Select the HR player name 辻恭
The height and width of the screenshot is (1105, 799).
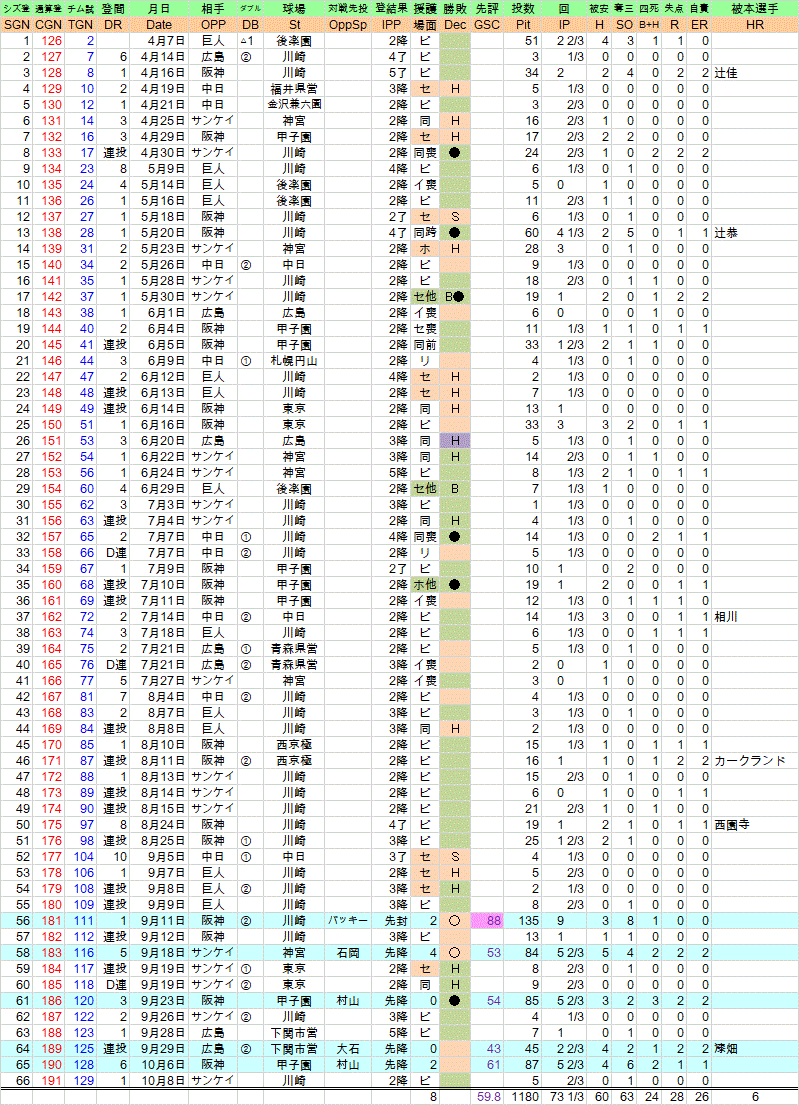726,233
